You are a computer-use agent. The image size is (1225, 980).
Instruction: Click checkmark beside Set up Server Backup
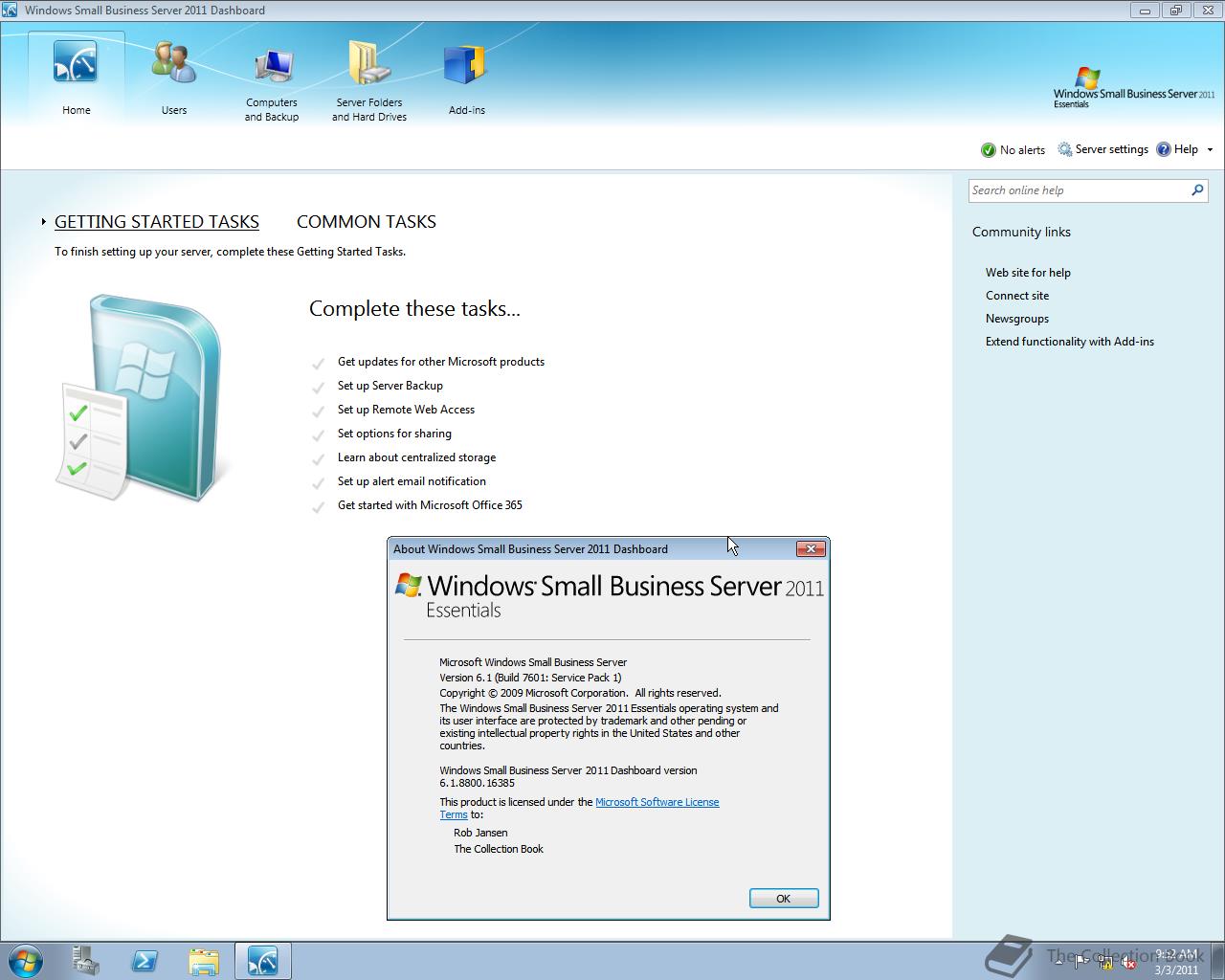(318, 388)
